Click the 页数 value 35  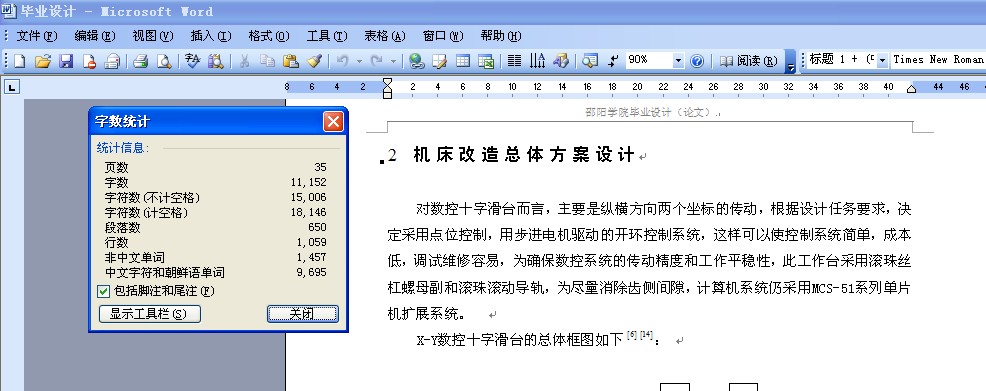320,167
